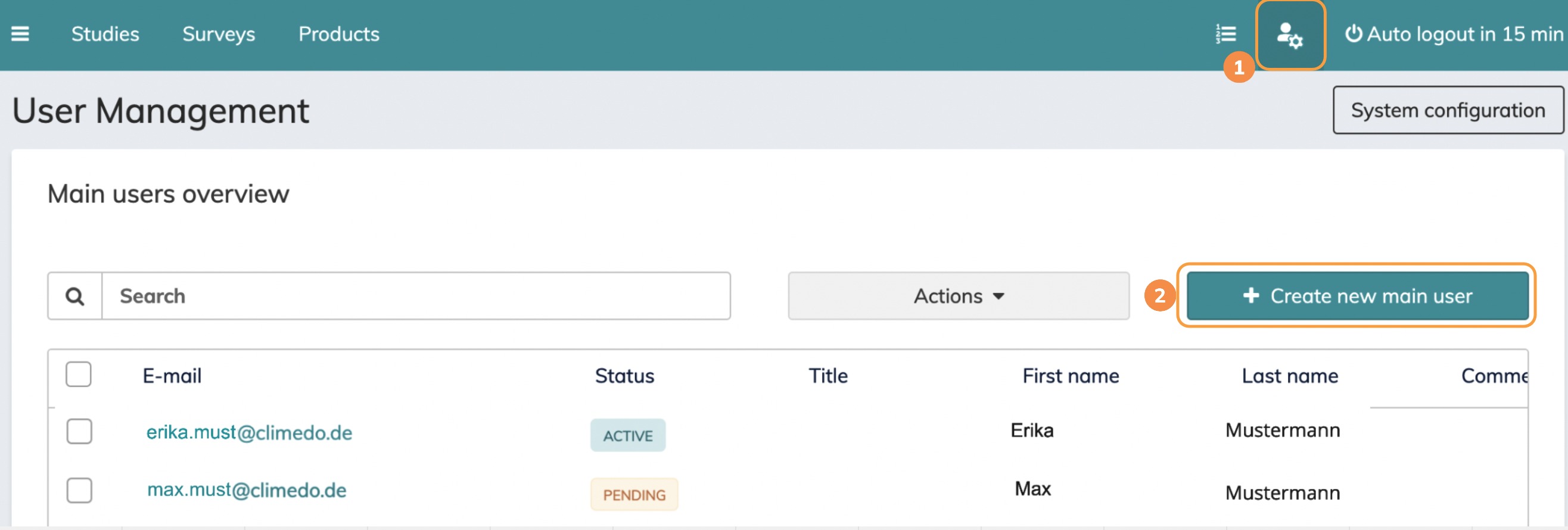Expand the Actions dropdown
Viewport: 1568px width, 530px height.
coord(958,297)
